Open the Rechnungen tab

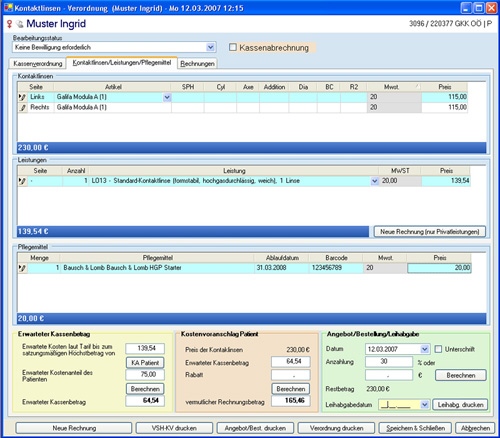coord(197,63)
